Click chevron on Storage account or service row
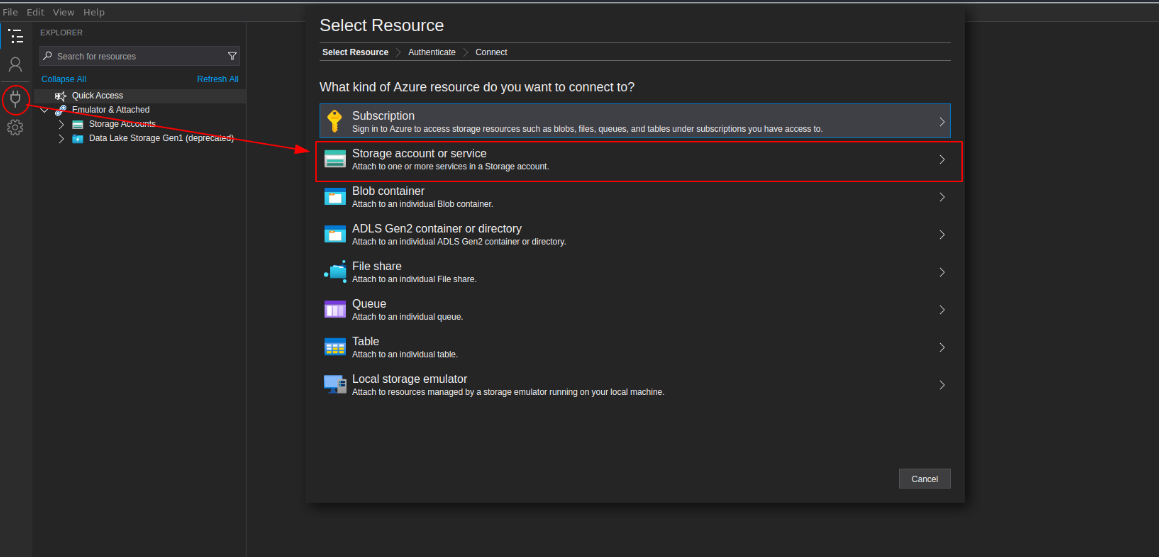 pos(942,160)
